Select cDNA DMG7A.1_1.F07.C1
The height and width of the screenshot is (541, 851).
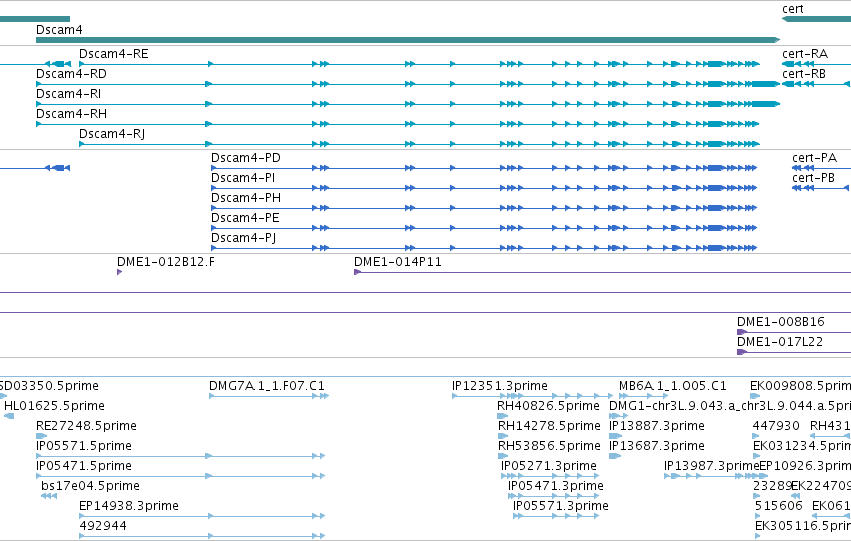click(x=266, y=386)
